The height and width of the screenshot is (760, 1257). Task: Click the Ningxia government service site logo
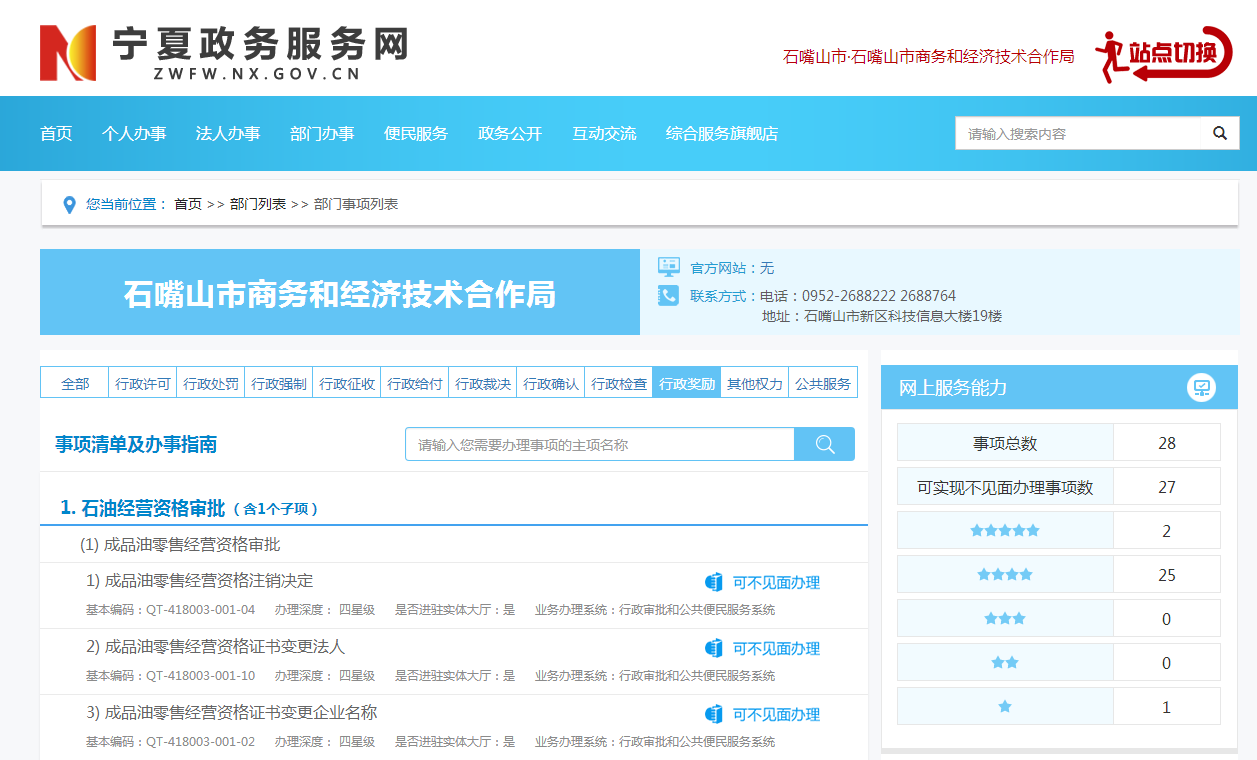pos(223,52)
